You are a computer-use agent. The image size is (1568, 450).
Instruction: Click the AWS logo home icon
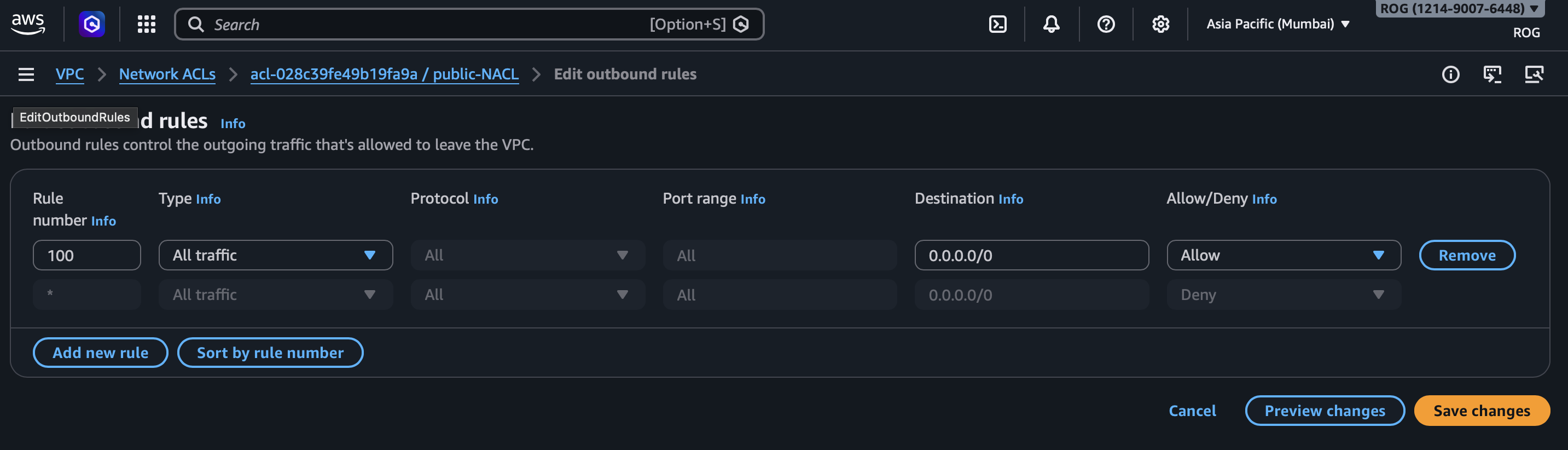point(28,24)
